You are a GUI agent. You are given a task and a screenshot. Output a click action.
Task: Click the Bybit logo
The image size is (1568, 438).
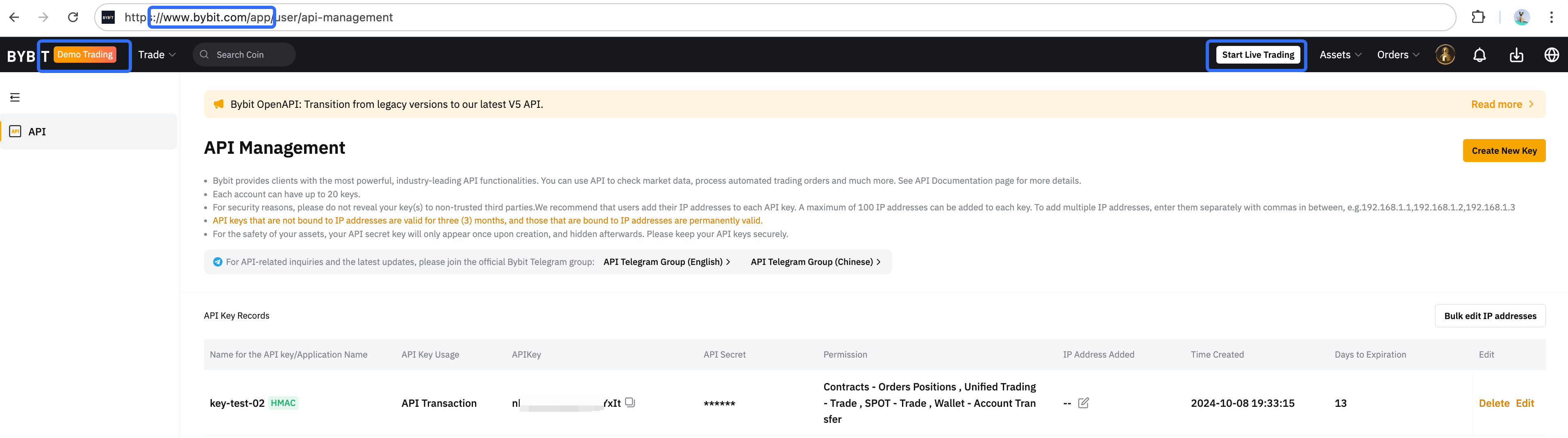pyautogui.click(x=28, y=55)
